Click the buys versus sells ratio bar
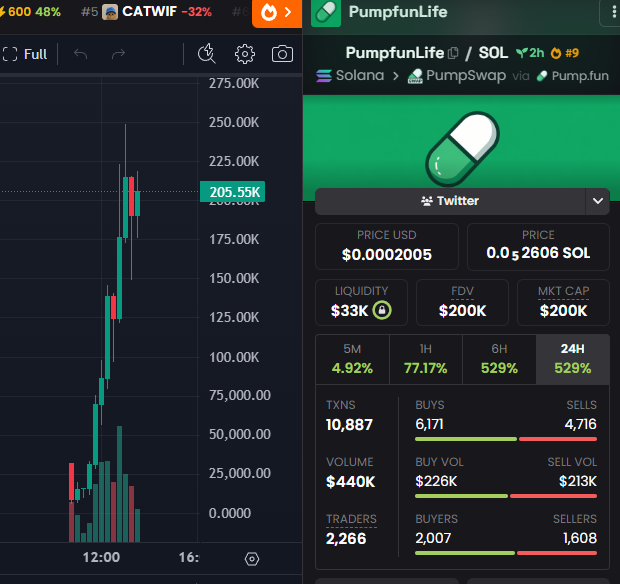 pos(506,439)
